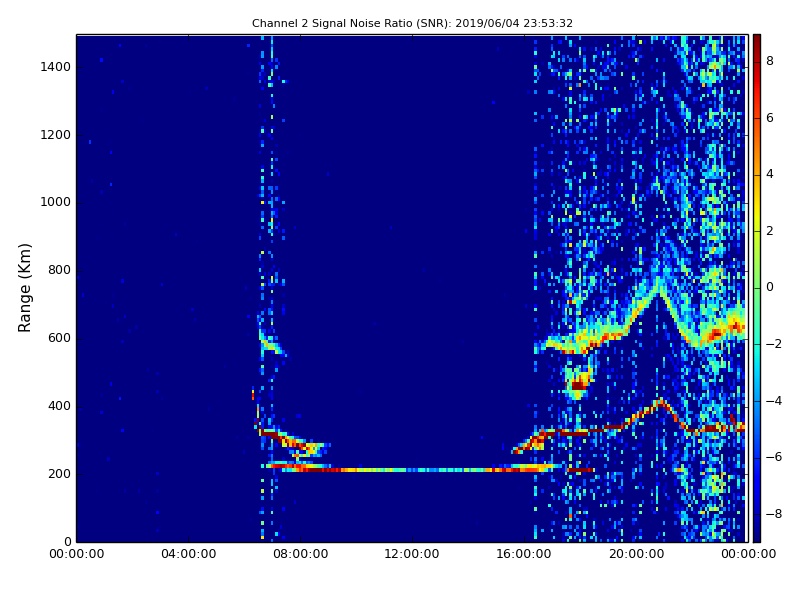Click the colorbar label −4
The image size is (800, 600).
coord(773,401)
